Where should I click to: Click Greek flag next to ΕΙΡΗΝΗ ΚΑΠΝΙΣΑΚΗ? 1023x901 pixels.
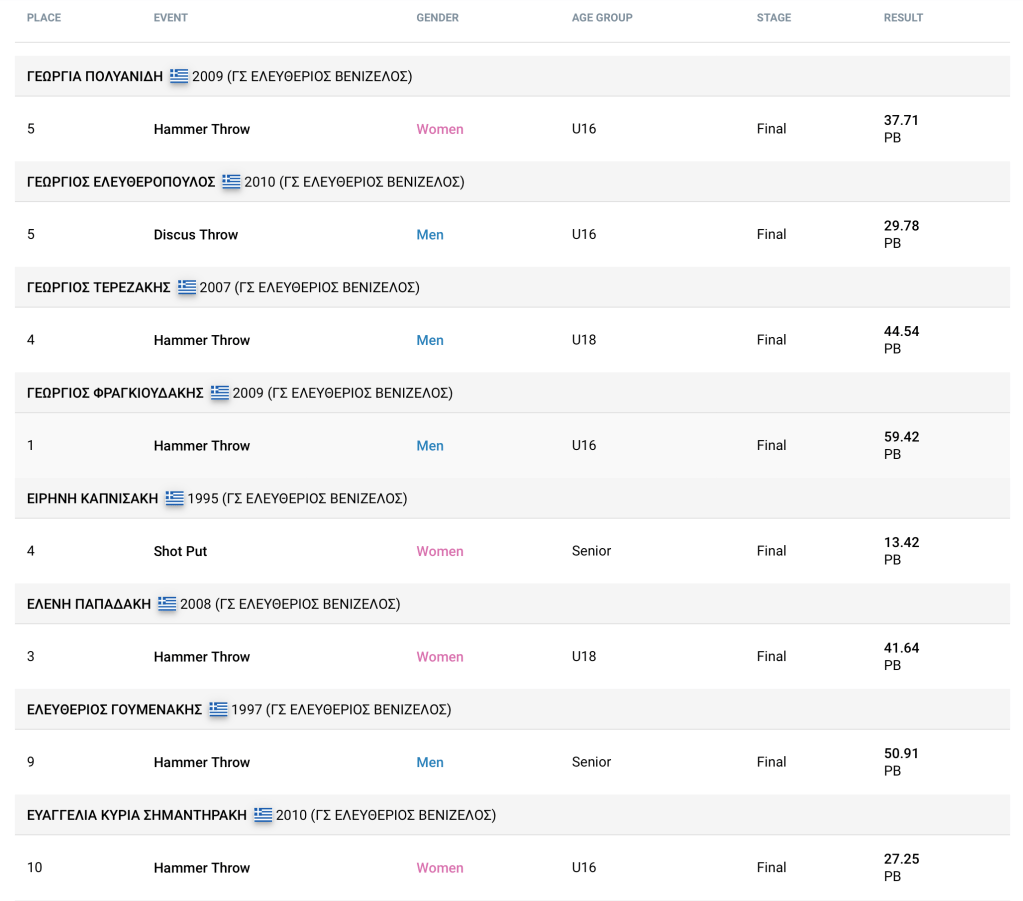point(175,498)
